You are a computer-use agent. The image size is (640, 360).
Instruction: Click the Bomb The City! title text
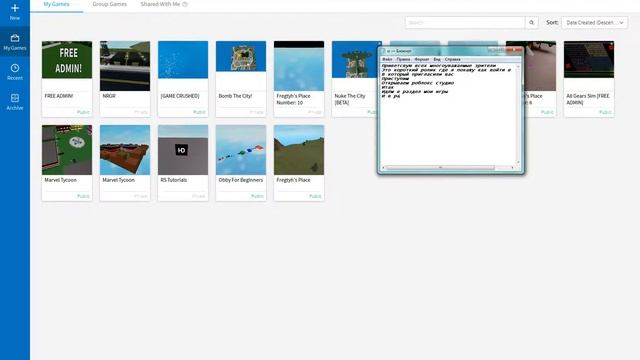(235, 96)
